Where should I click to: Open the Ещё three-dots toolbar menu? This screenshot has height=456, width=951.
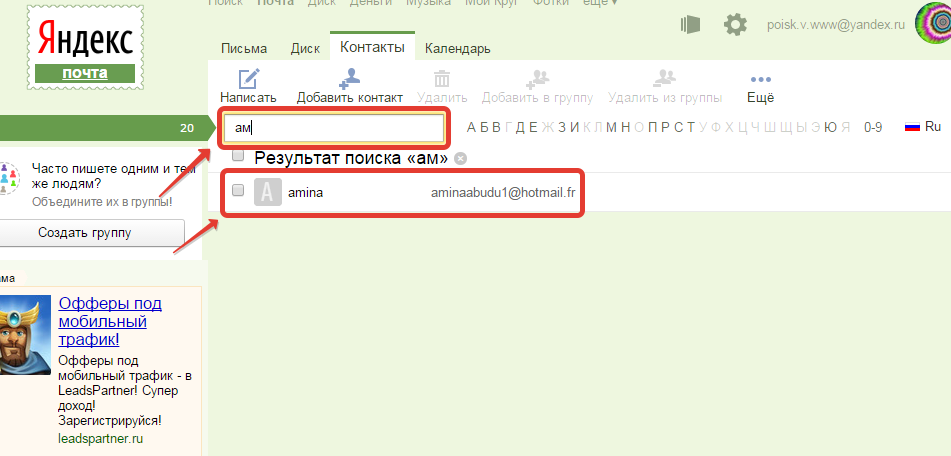[760, 79]
